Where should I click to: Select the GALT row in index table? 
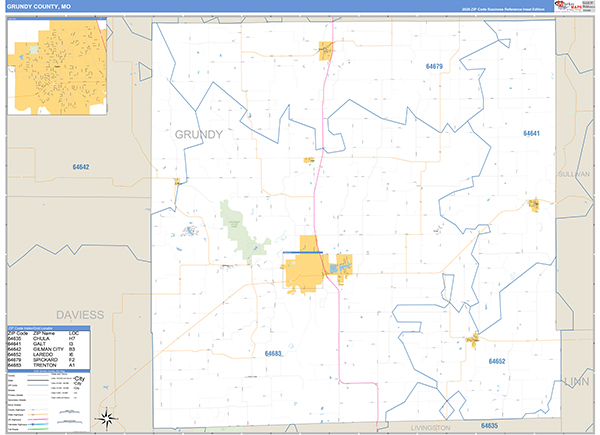pos(49,344)
